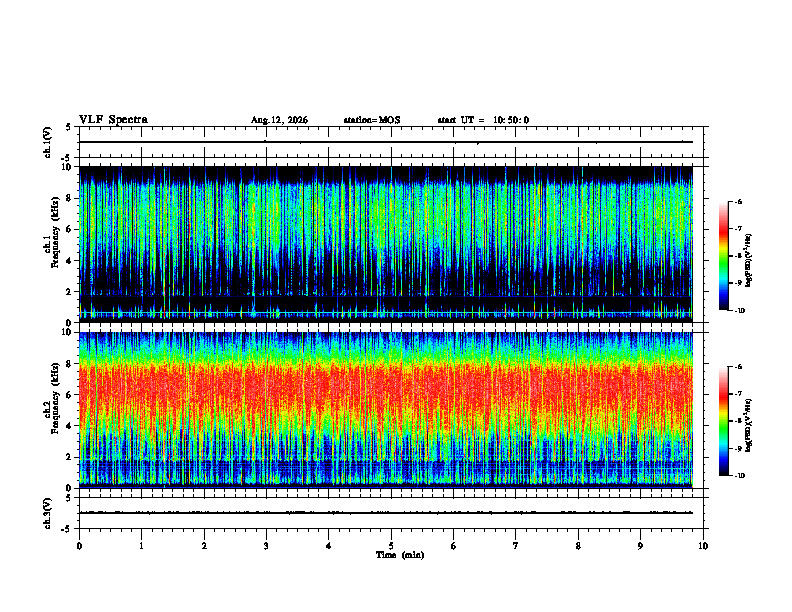
Task: Click the "1" time axis tick label
Action: pos(141,546)
